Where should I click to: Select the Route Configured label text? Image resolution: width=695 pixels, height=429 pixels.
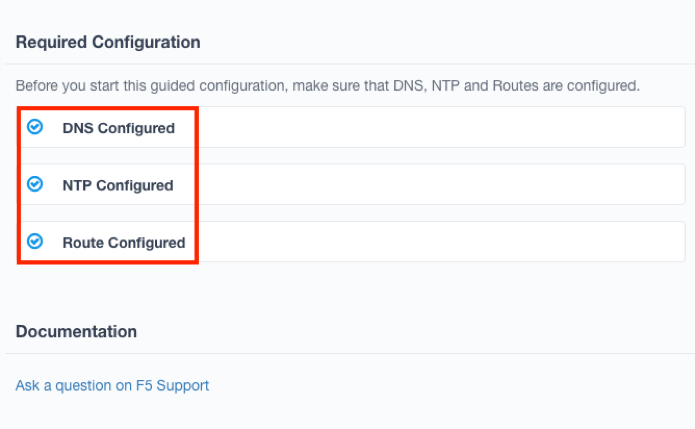pos(123,242)
